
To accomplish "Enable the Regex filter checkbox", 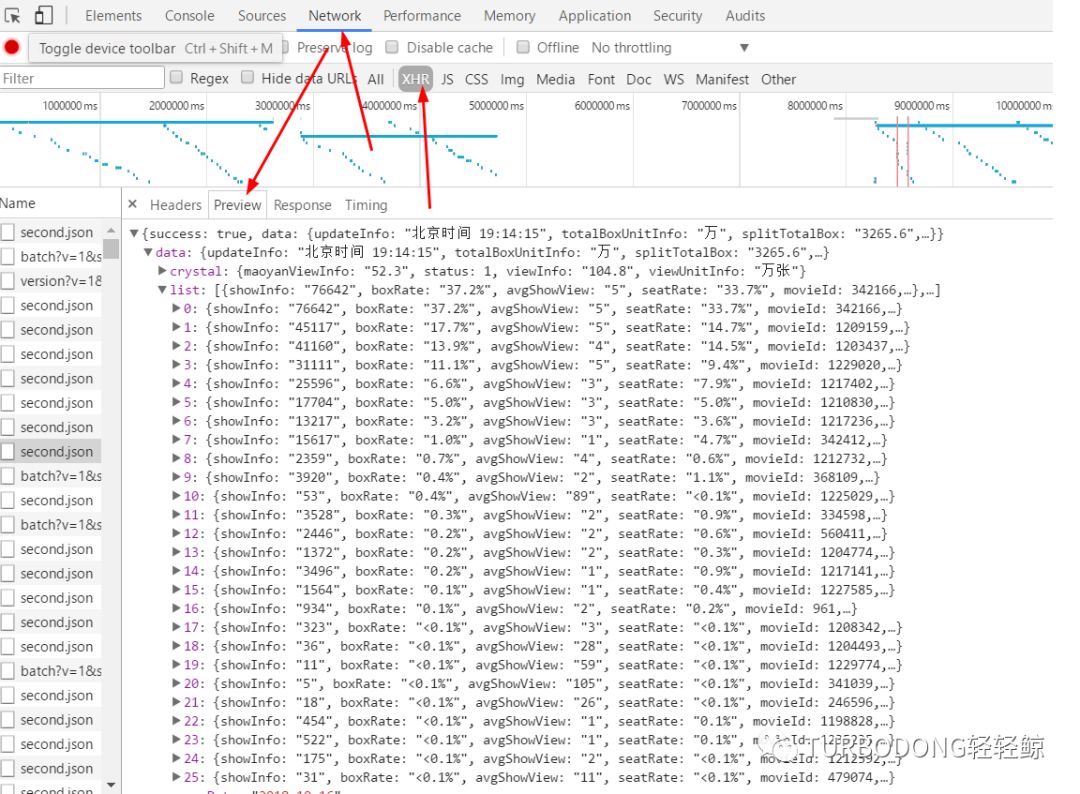I will tap(176, 77).
